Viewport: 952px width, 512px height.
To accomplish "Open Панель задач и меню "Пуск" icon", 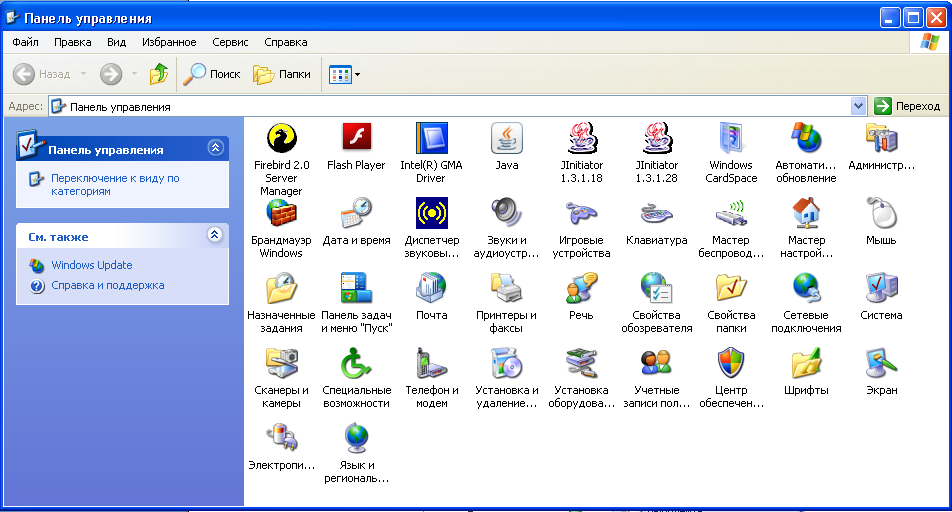I will coord(356,288).
